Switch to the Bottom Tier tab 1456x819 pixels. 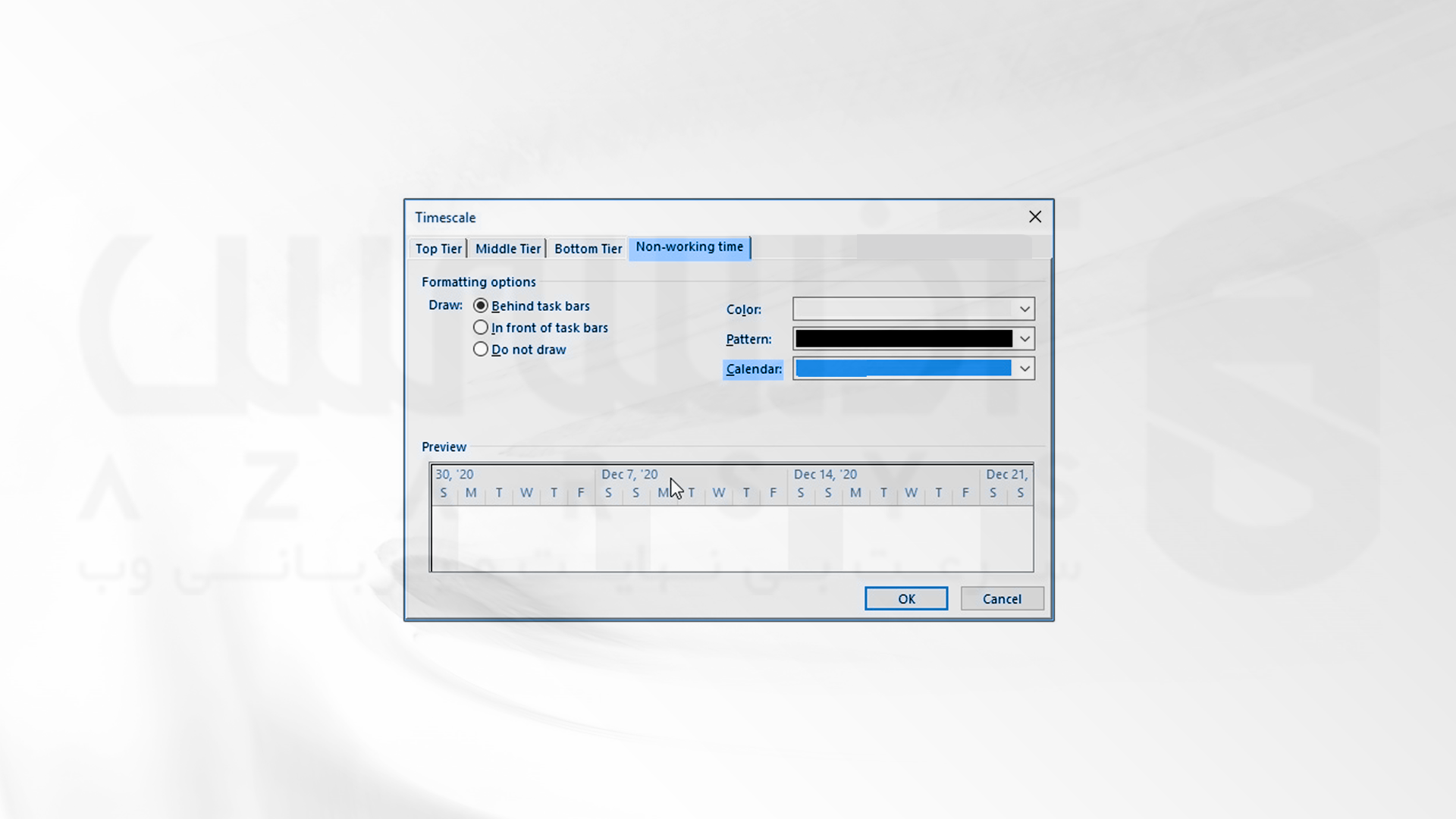click(x=588, y=248)
